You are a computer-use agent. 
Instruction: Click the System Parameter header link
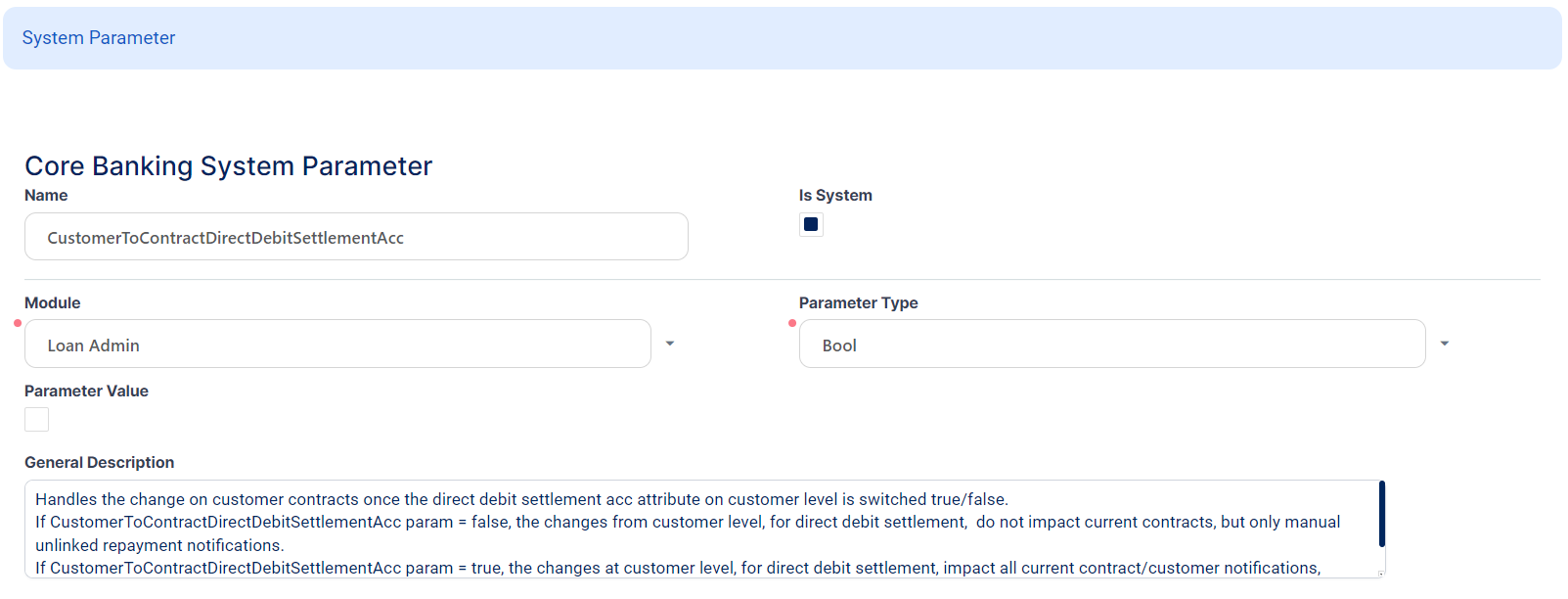click(99, 38)
